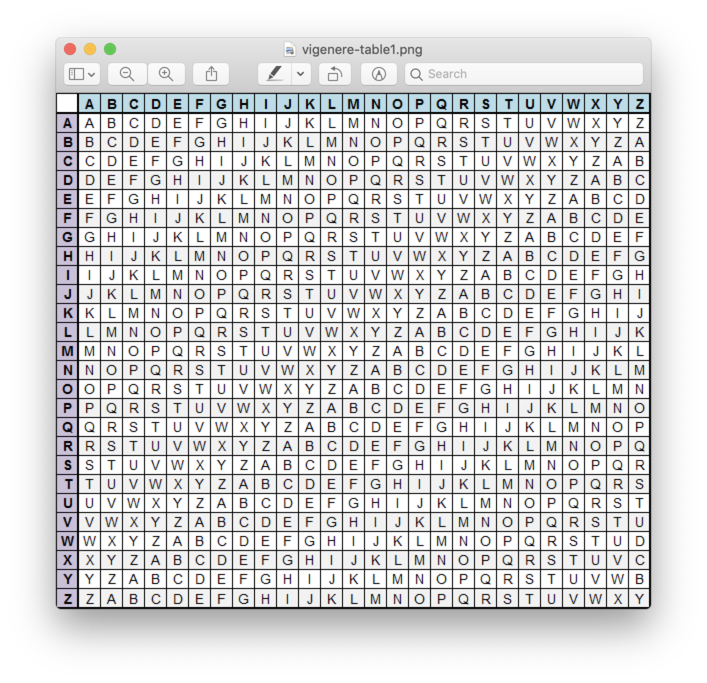Click the PNG file icon in the title bar
Screen dimensions: 707x683
[289, 48]
